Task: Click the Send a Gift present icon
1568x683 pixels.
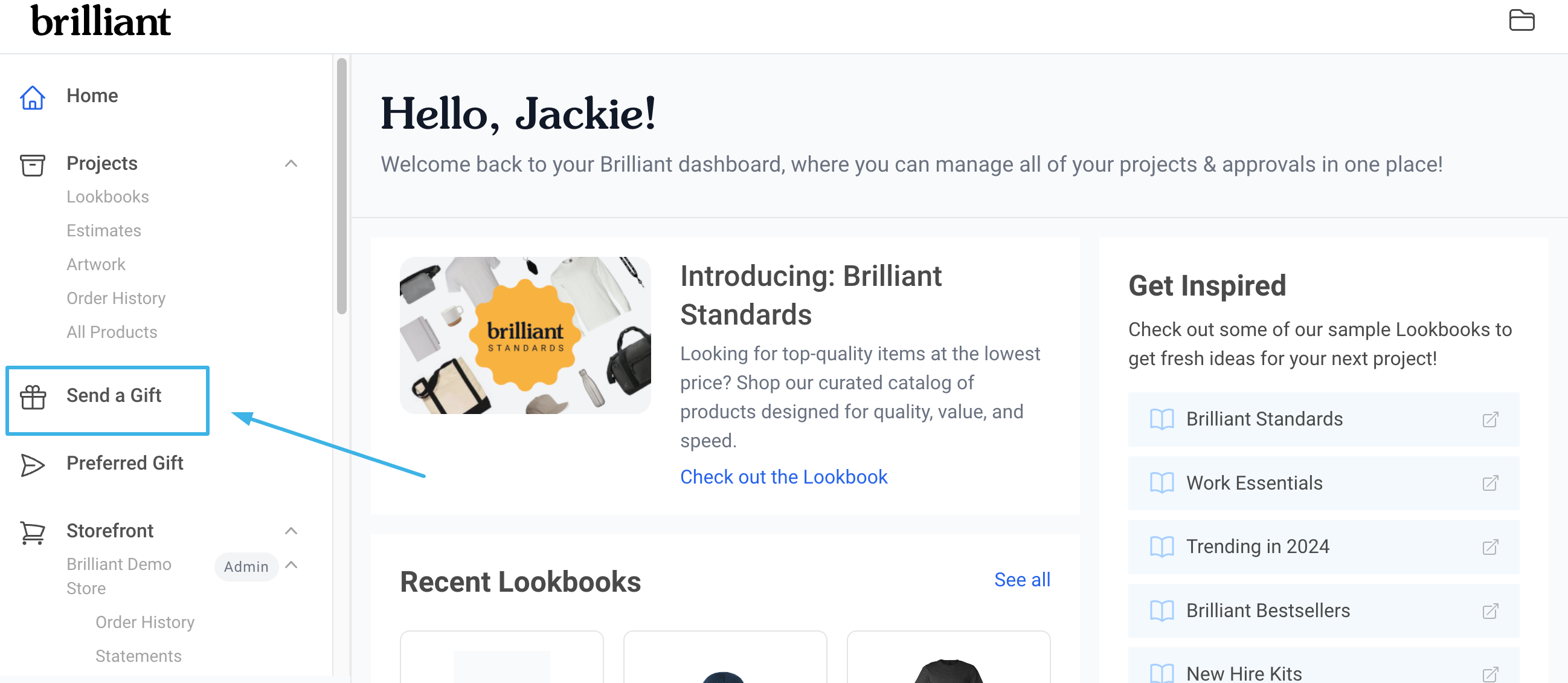Action: [x=33, y=397]
